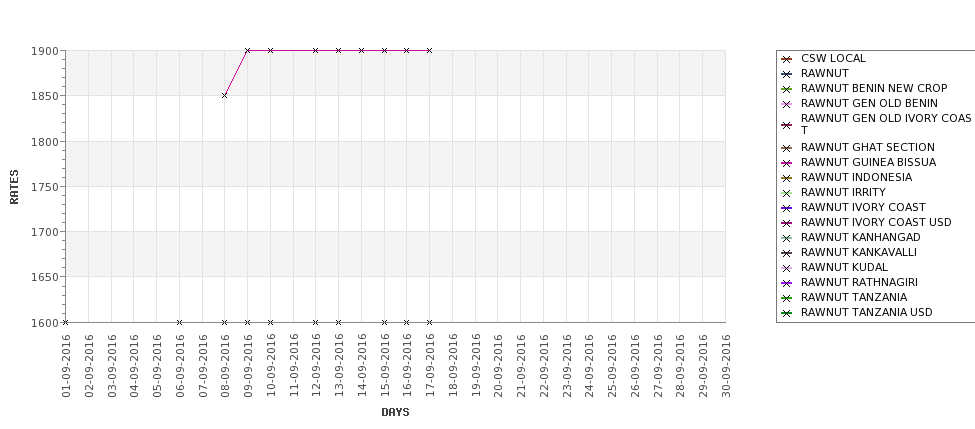The width and height of the screenshot is (975, 429).
Task: Click the CSW LOCAL legend marker icon
Action: tap(787, 59)
